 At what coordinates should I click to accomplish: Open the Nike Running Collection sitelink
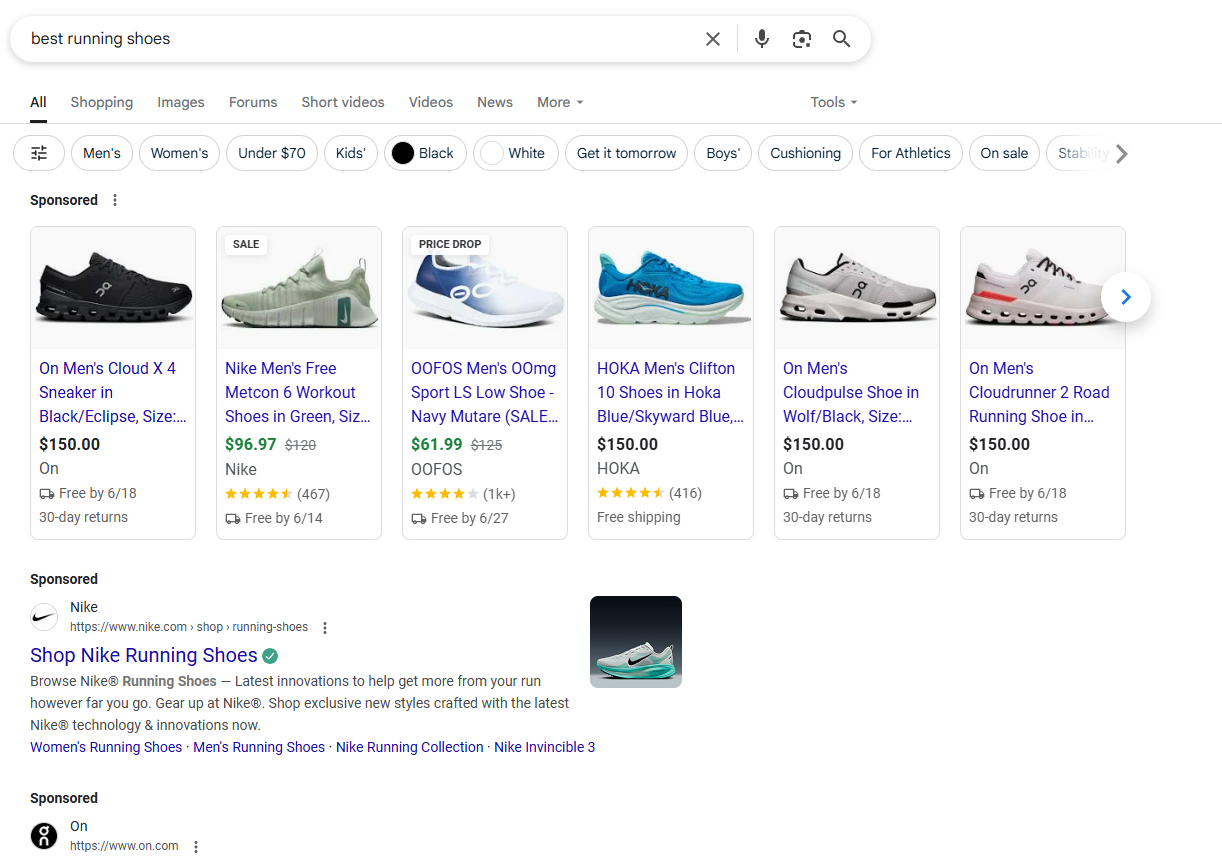(x=410, y=747)
